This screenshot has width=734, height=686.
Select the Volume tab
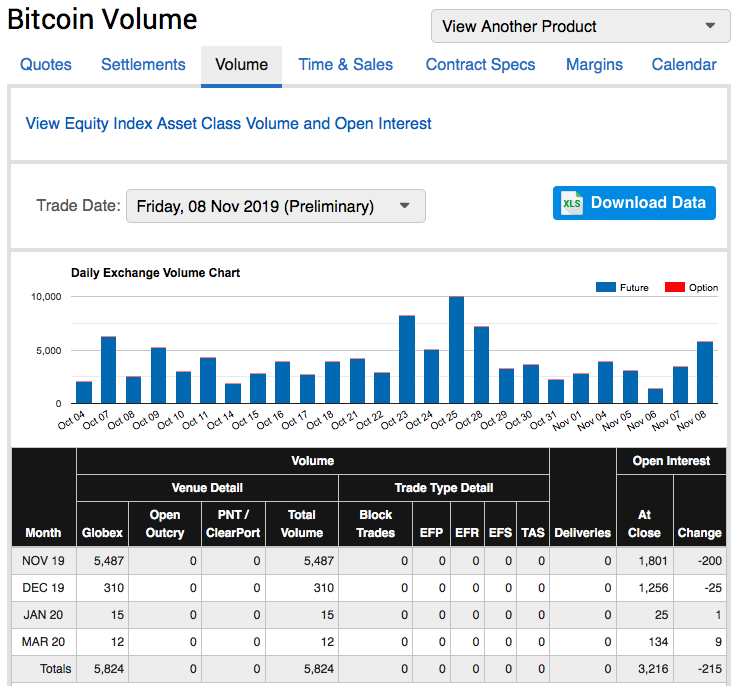[x=241, y=65]
